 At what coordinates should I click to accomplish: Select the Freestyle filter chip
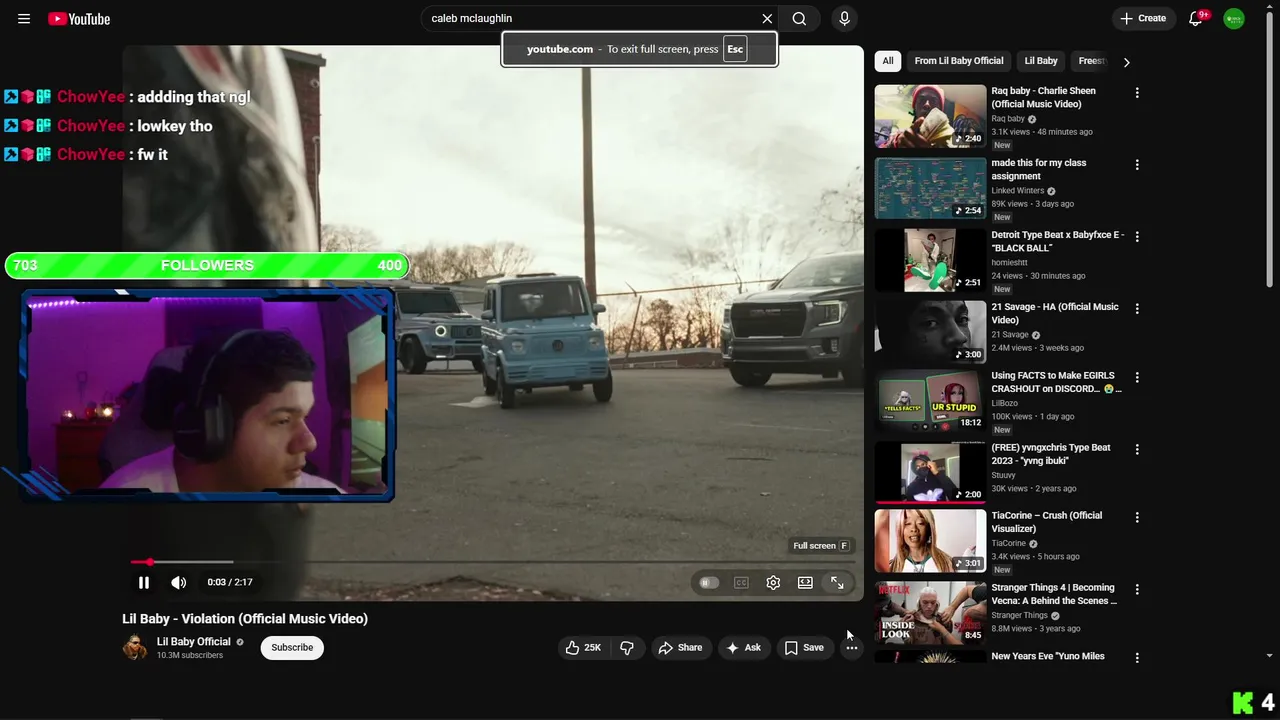(x=1091, y=61)
